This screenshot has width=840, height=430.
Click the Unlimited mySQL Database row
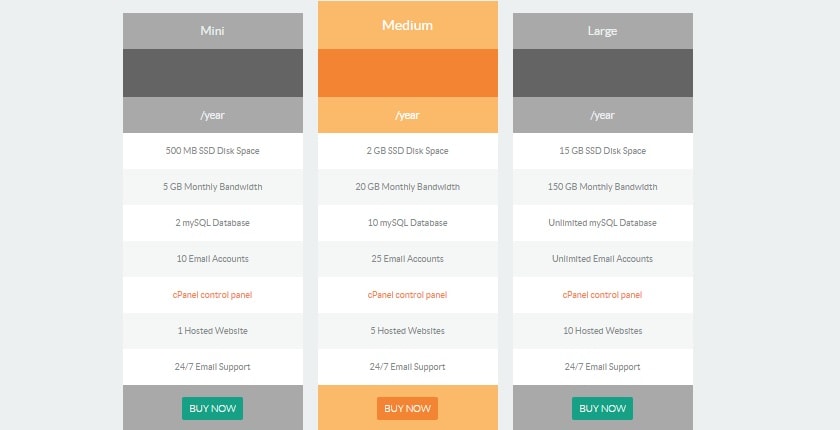coord(603,223)
